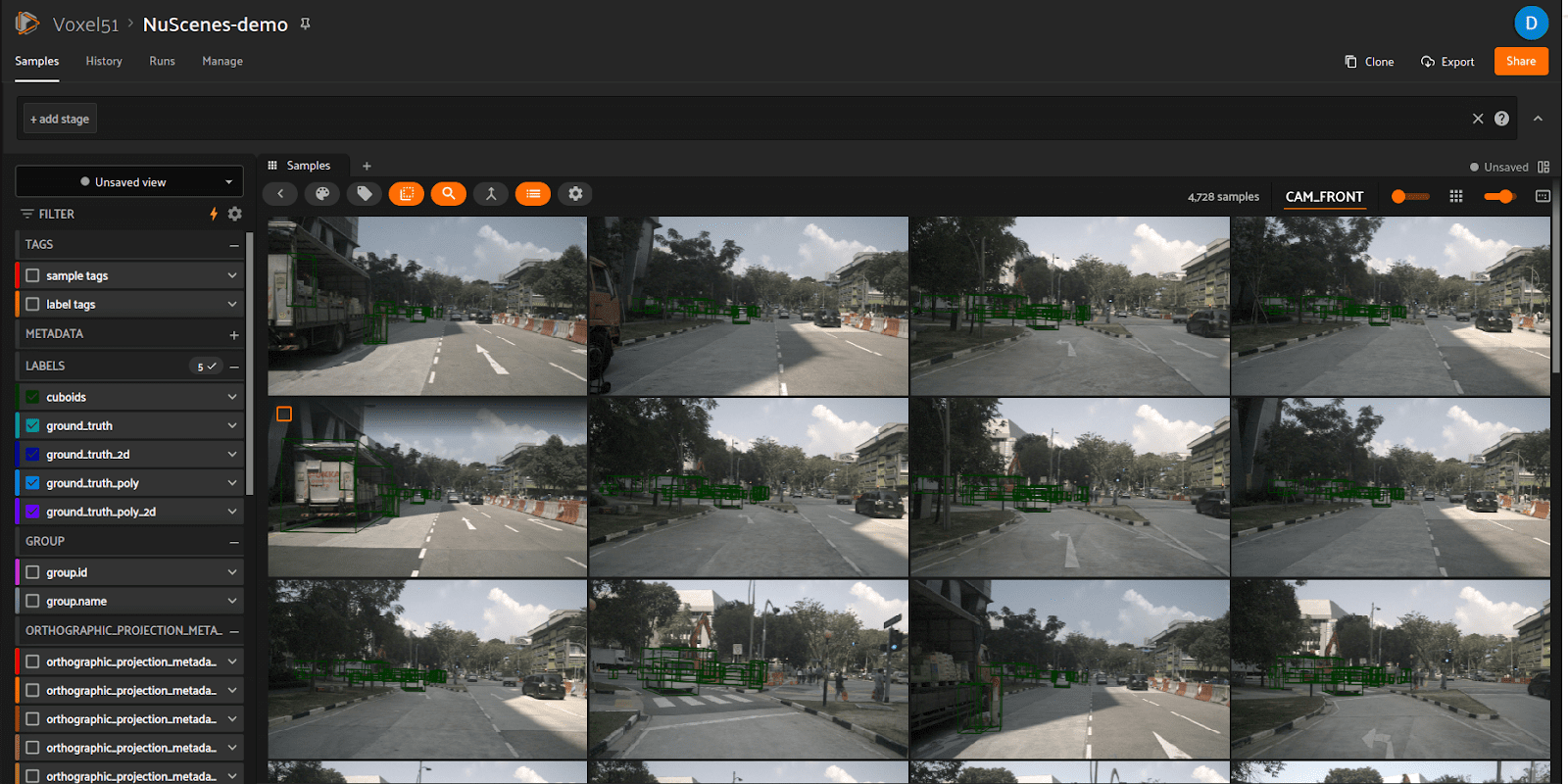Collapse the TAGS section
Viewport: 1568px width, 784px height.
pyautogui.click(x=234, y=245)
